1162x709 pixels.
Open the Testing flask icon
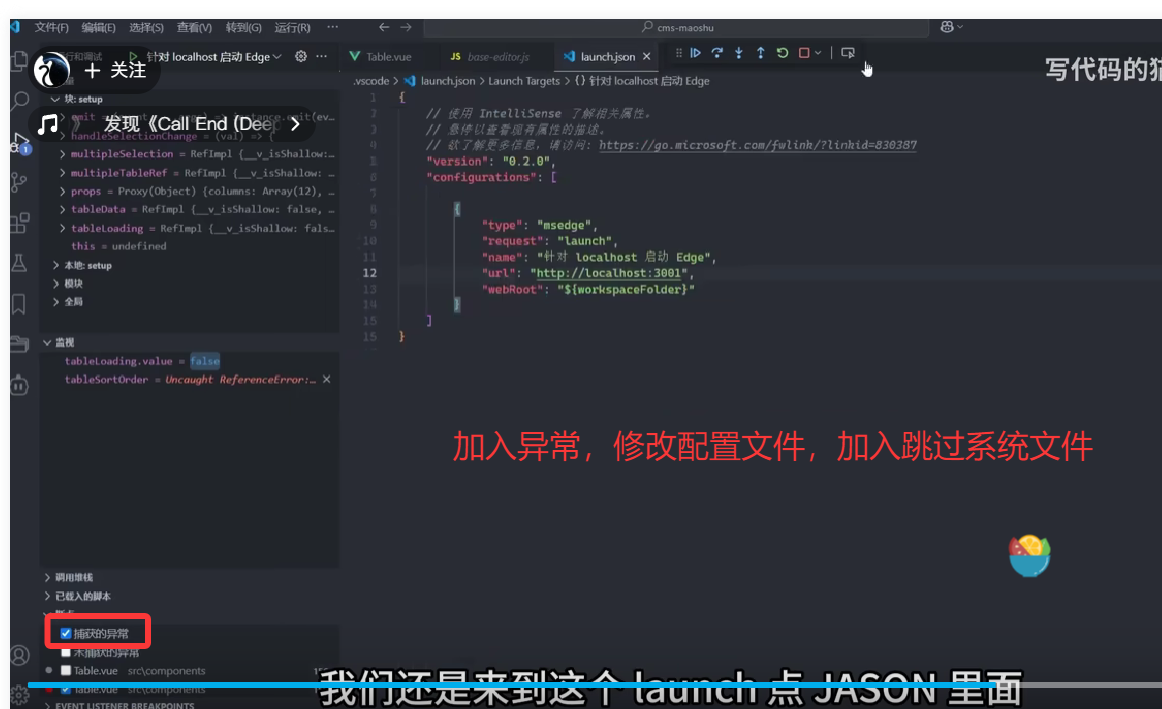click(x=20, y=263)
